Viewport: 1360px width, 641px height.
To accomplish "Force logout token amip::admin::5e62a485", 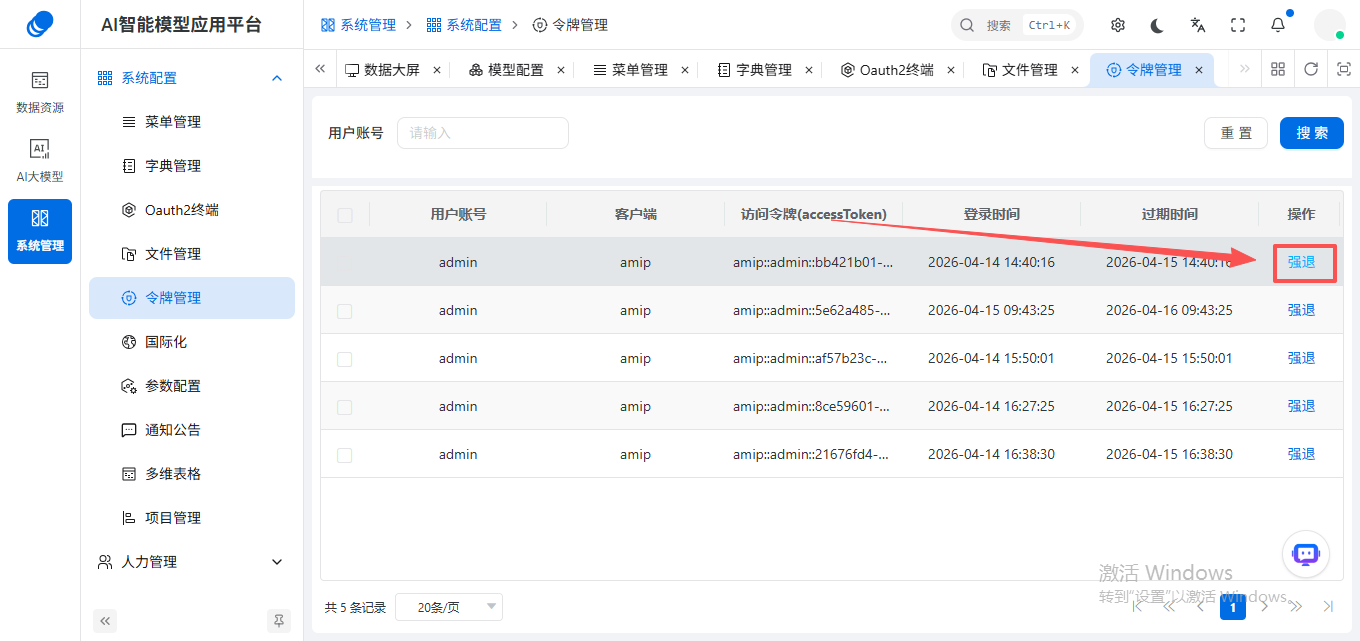I will 1301,310.
